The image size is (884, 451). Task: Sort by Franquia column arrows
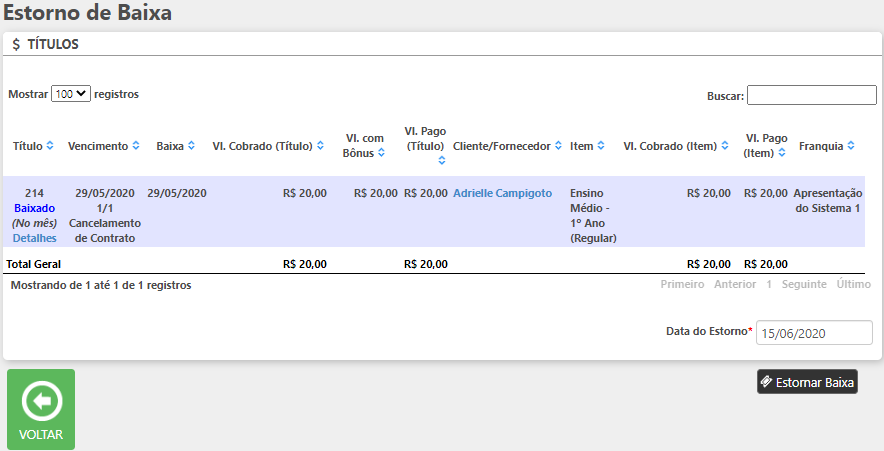coord(851,146)
